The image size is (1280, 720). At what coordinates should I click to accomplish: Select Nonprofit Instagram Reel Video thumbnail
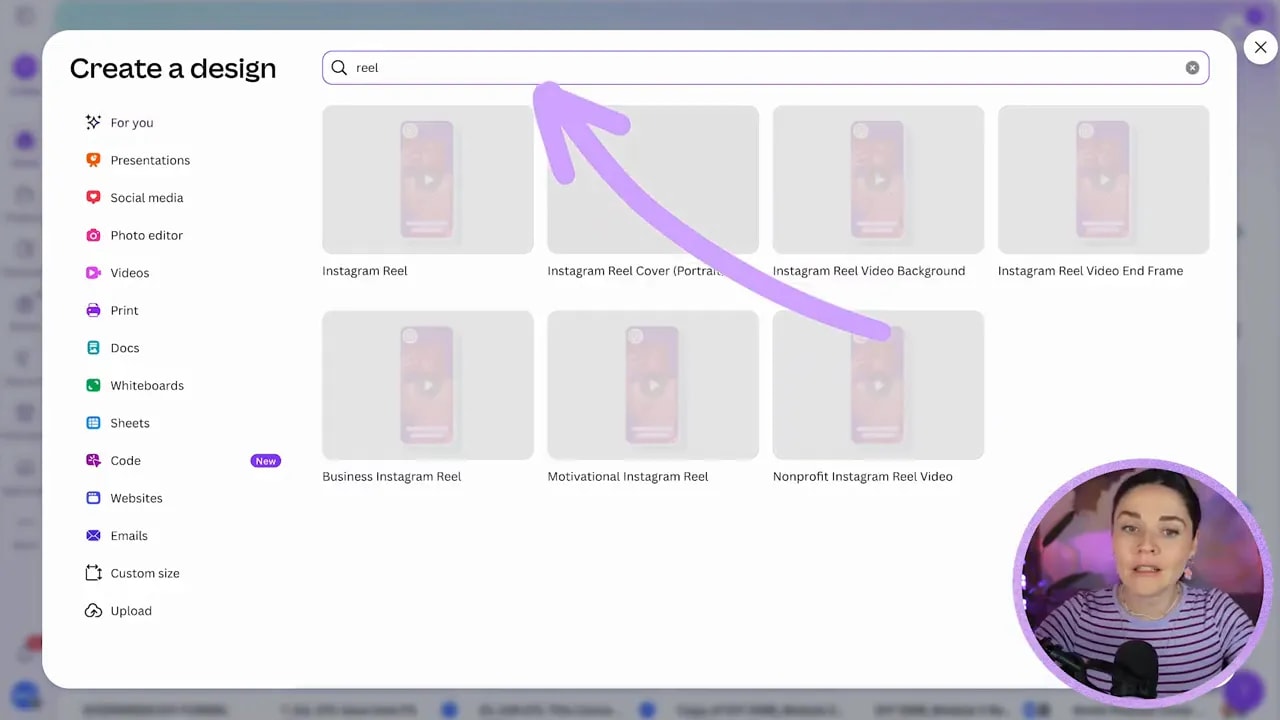coord(878,385)
